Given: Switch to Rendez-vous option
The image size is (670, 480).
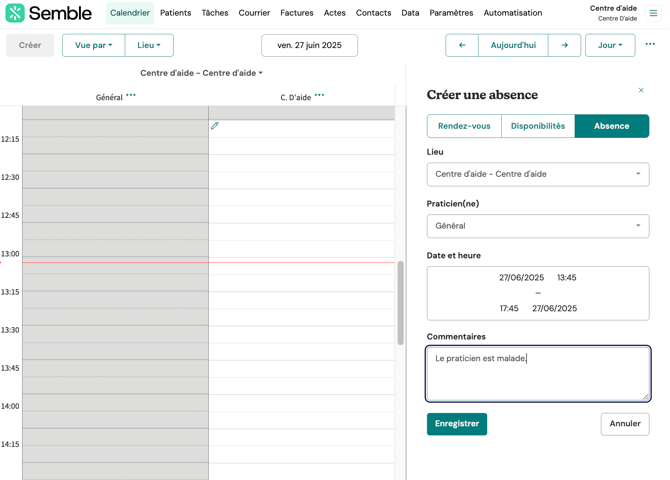Looking at the screenshot, I should pyautogui.click(x=464, y=126).
